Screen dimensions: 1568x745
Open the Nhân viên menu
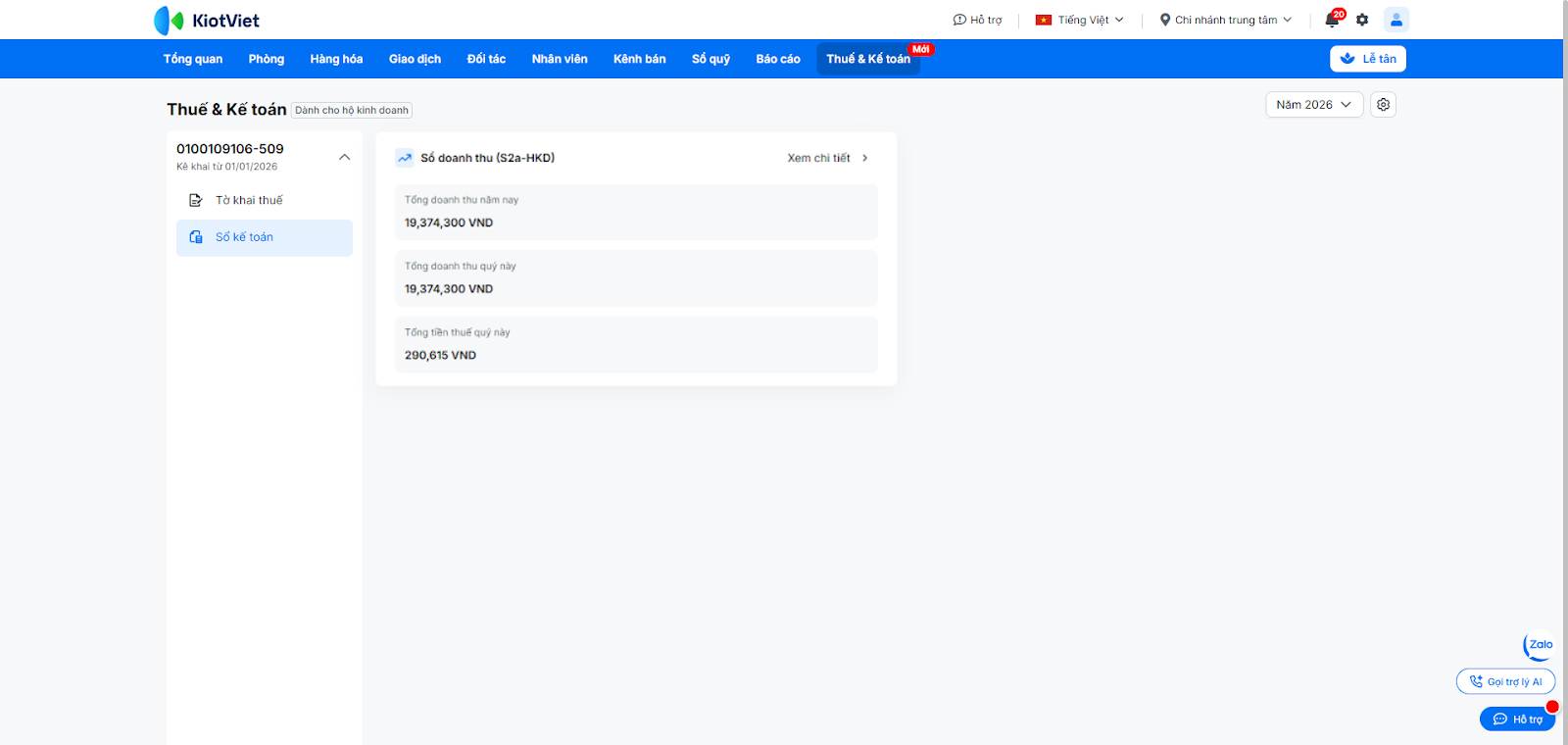click(x=560, y=59)
